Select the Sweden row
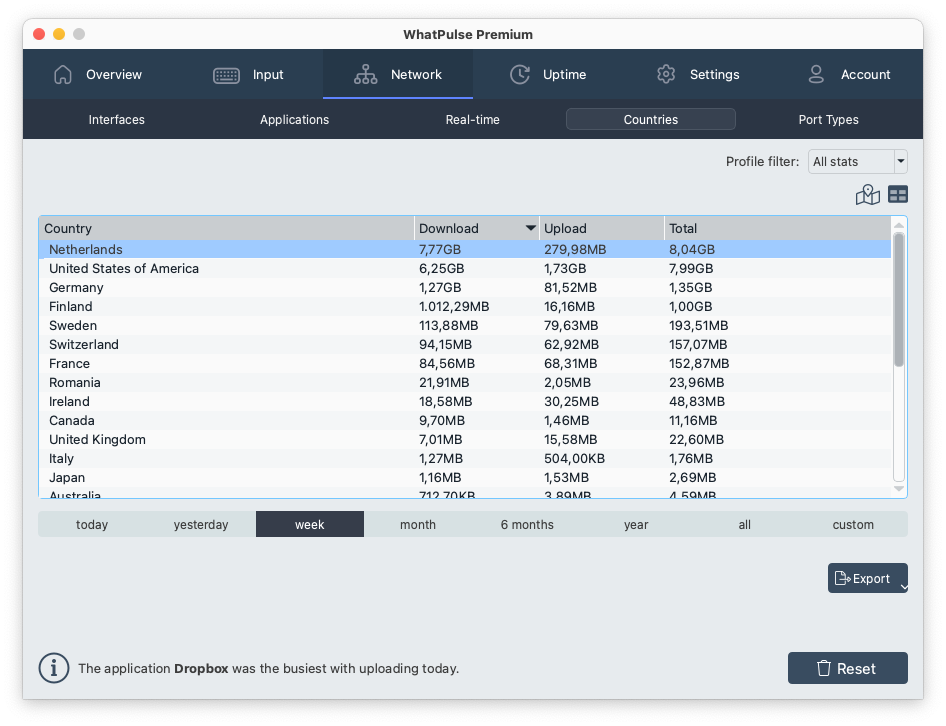 point(465,325)
